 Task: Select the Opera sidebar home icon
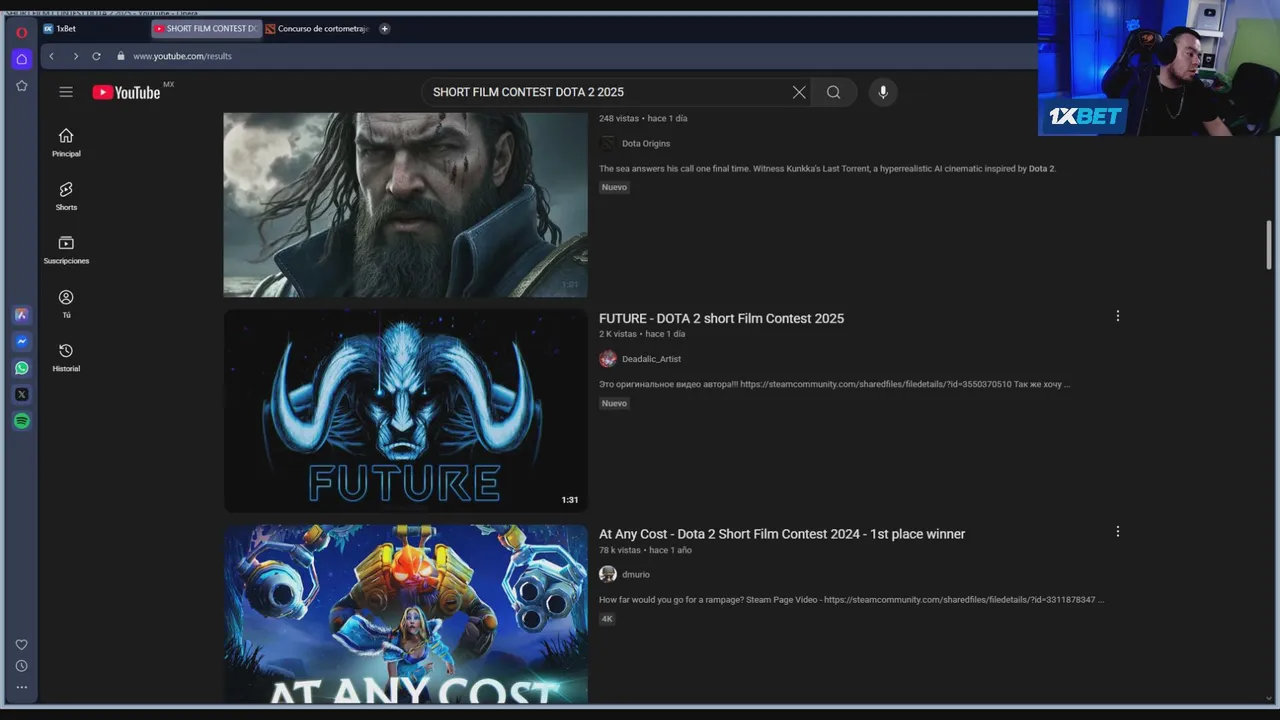[21, 59]
